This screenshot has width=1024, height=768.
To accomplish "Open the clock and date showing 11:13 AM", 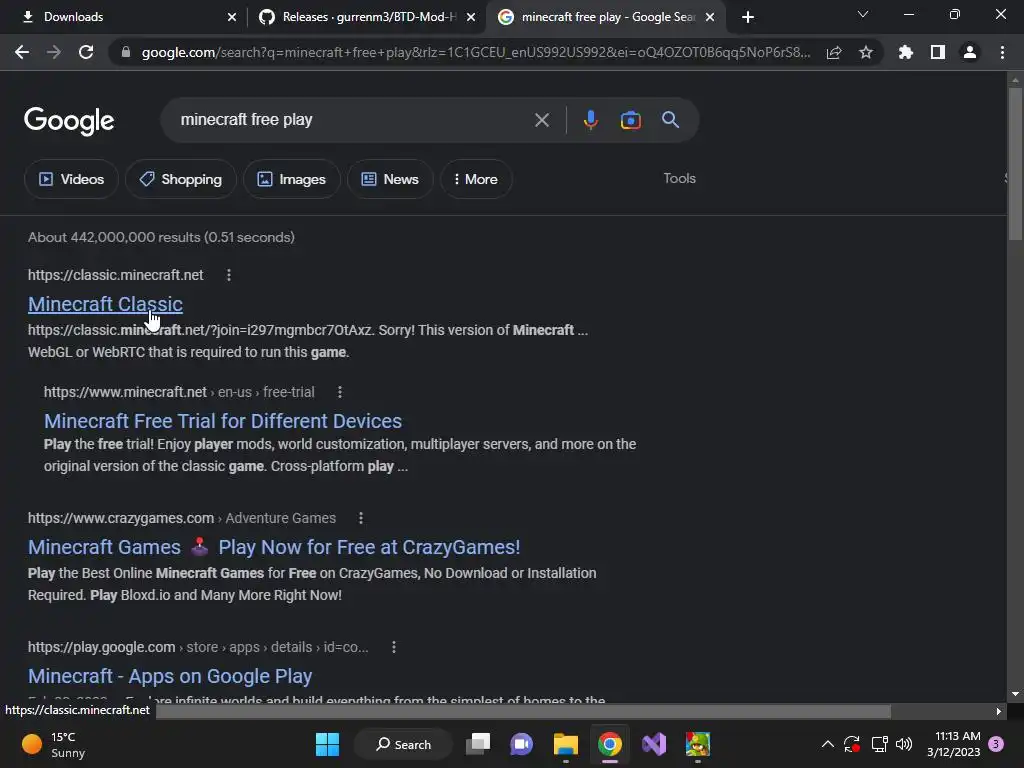I will [953, 744].
